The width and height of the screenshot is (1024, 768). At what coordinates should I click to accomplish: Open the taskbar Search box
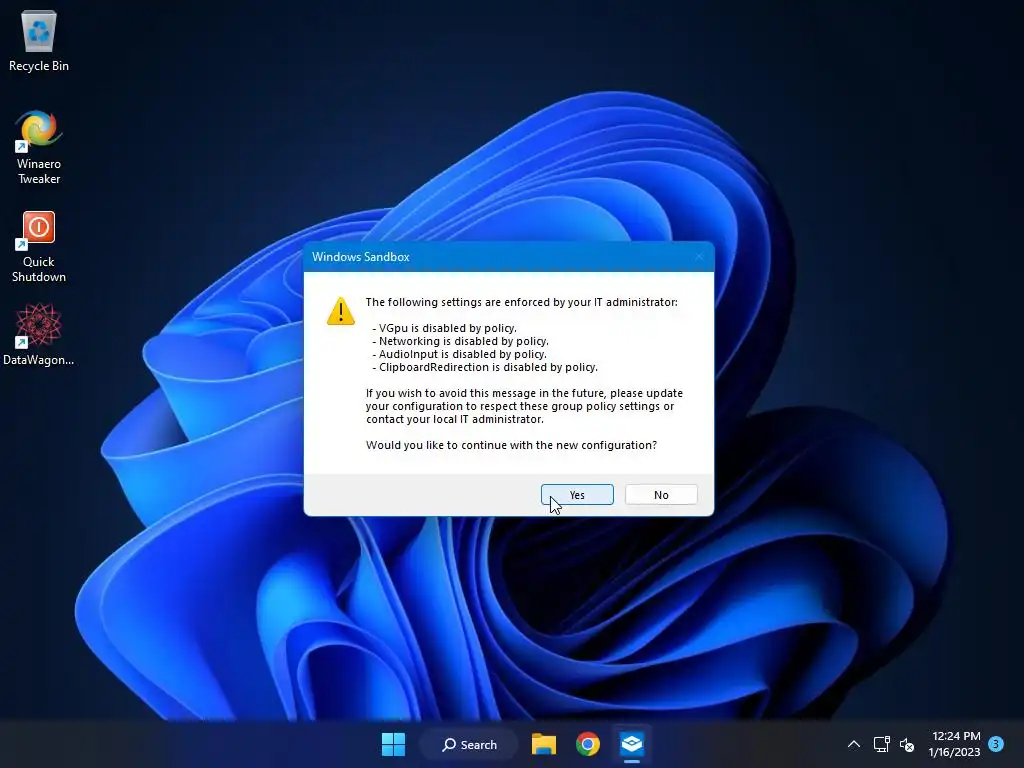point(469,744)
